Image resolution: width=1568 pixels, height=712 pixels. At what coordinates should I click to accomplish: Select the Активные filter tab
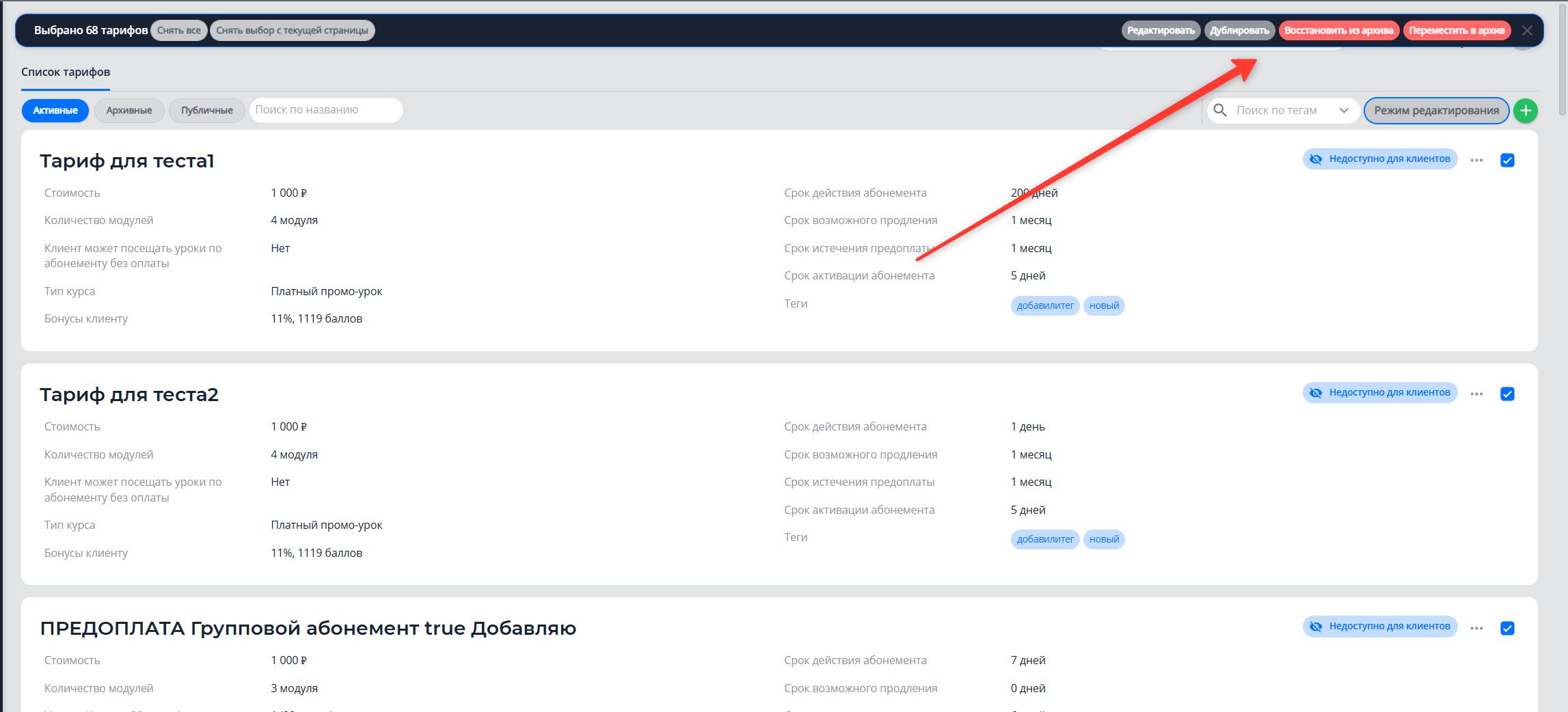pyautogui.click(x=55, y=111)
